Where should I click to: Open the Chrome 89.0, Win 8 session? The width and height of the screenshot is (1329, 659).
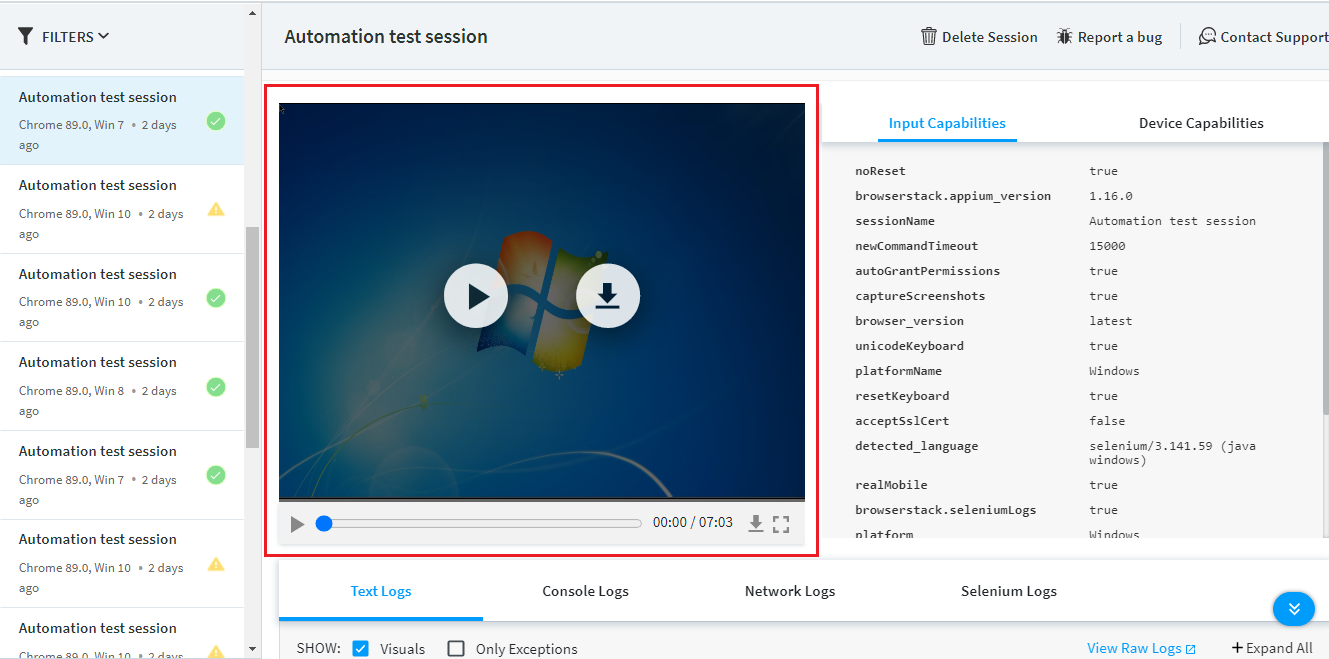point(122,386)
